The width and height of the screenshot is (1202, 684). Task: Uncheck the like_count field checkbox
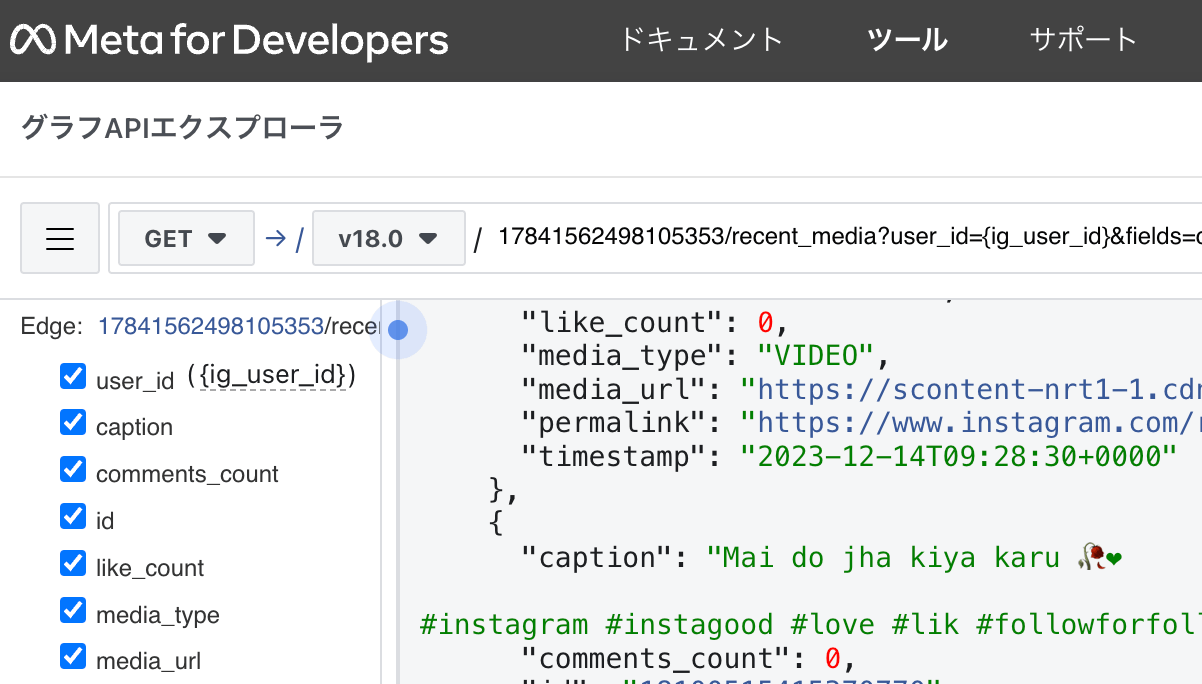click(73, 564)
